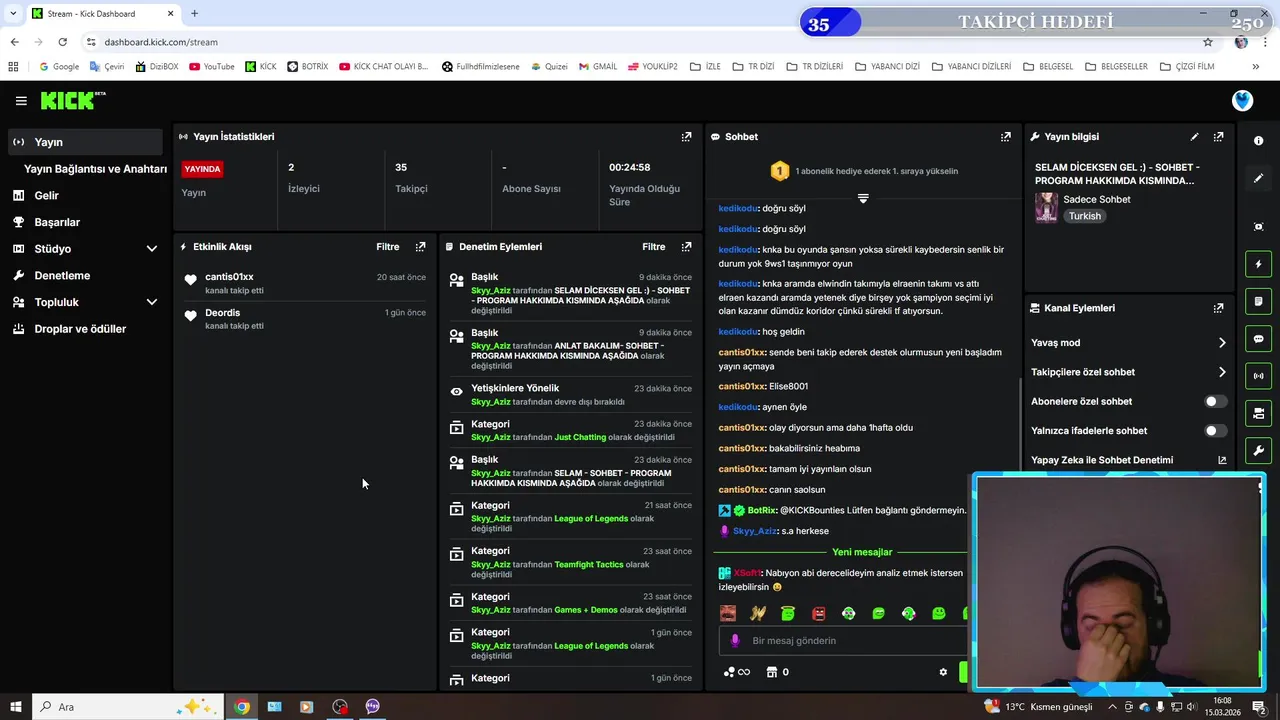Open the Yapay Zeka external link icon
The image size is (1280, 720).
tap(1221, 460)
